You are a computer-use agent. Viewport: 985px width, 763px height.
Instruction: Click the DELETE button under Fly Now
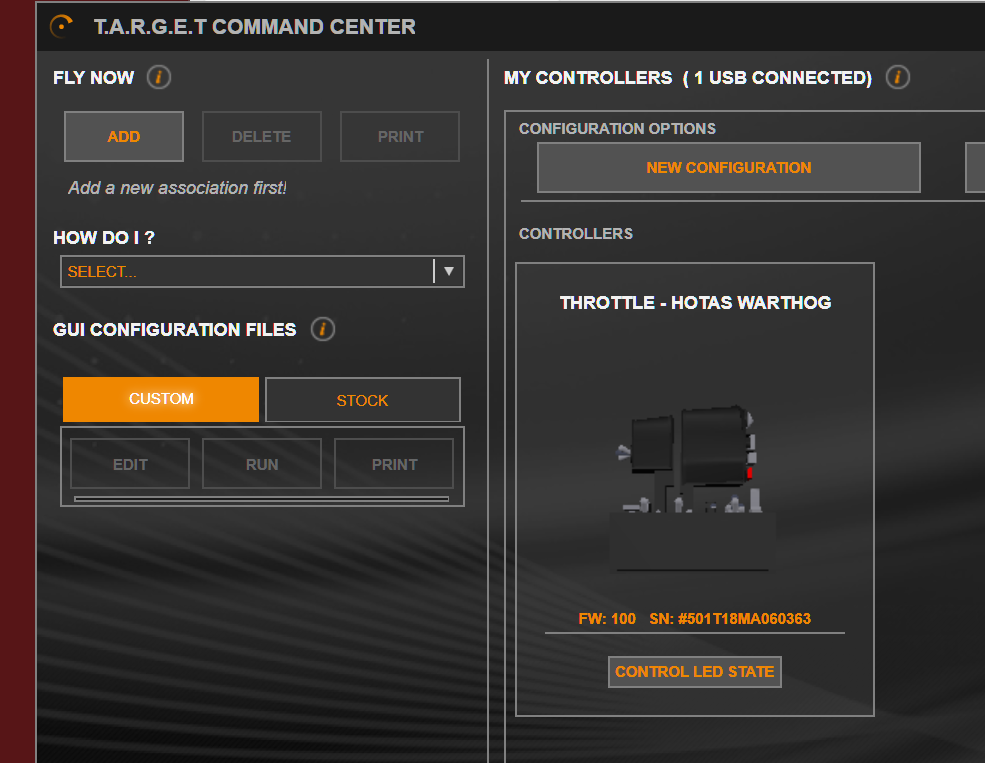pyautogui.click(x=261, y=136)
